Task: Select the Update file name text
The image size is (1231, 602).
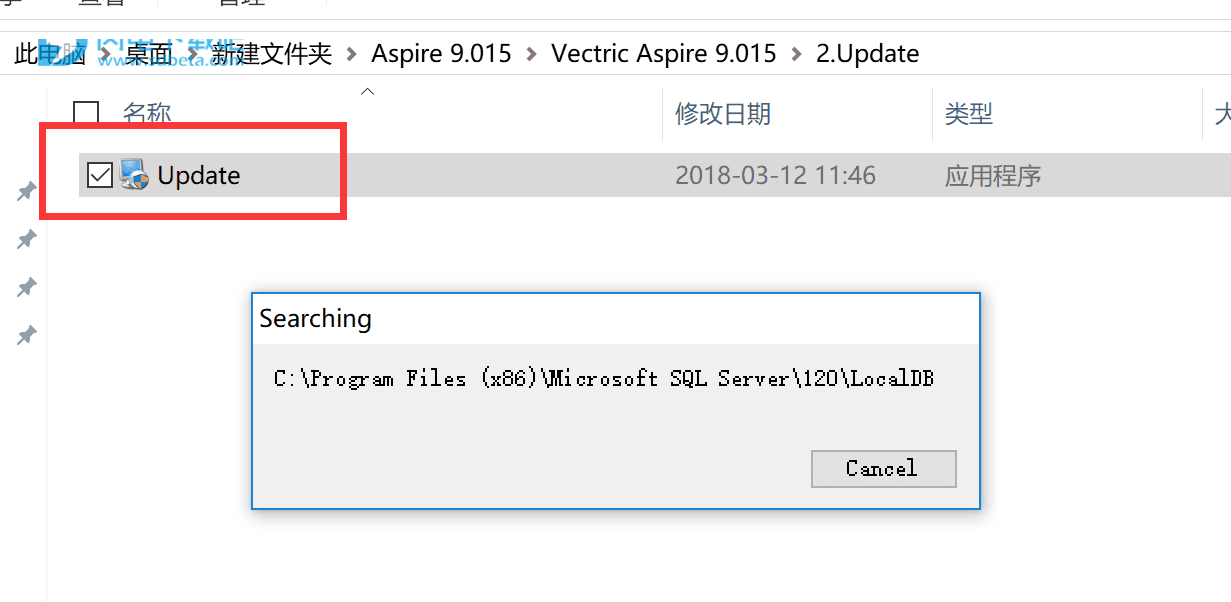Action: 199,175
